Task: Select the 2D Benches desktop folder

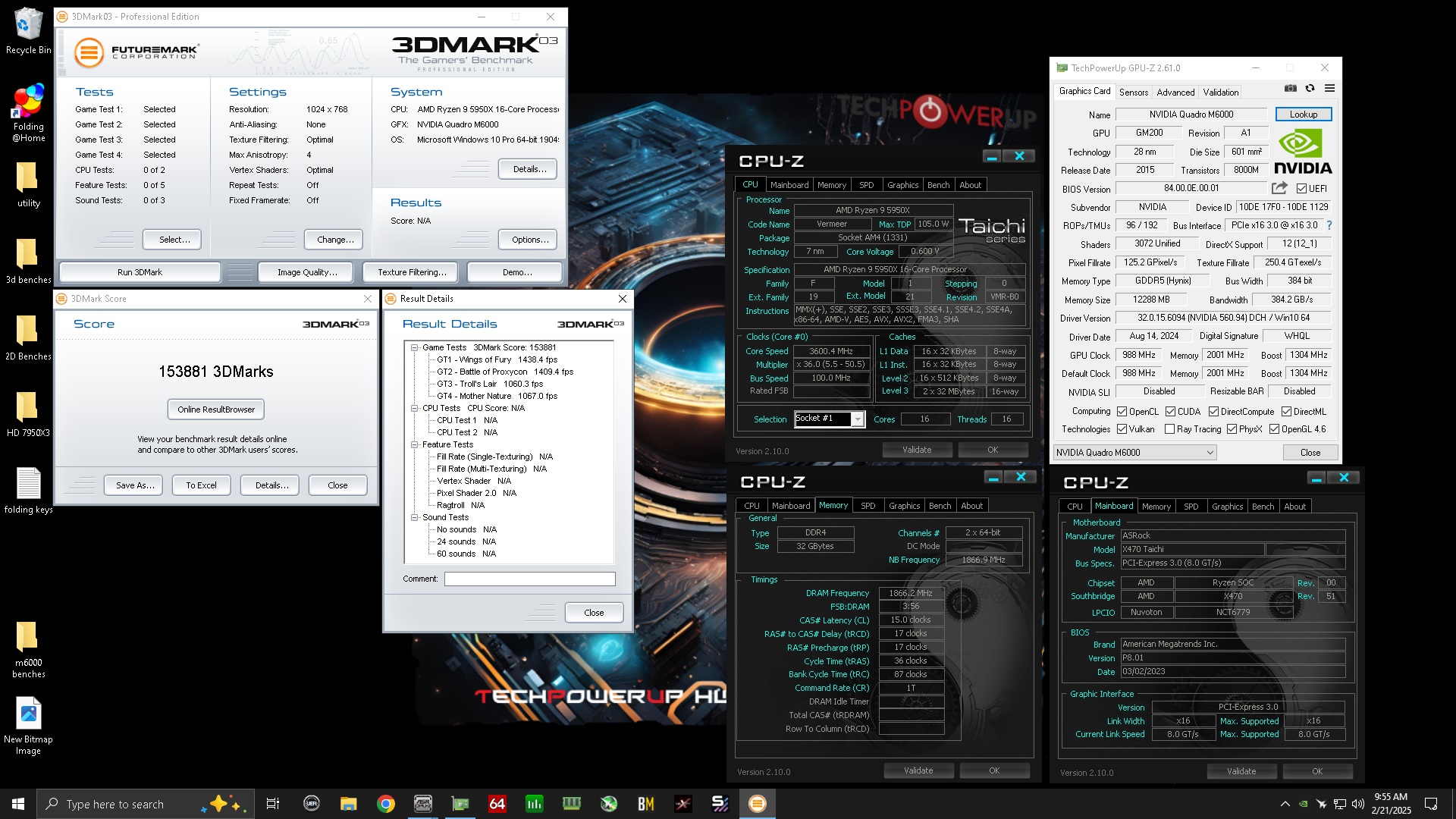Action: [x=28, y=337]
